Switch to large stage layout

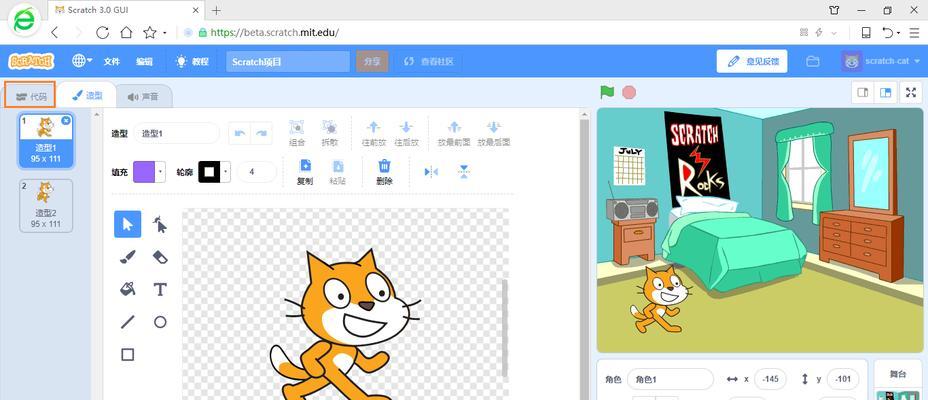(885, 92)
